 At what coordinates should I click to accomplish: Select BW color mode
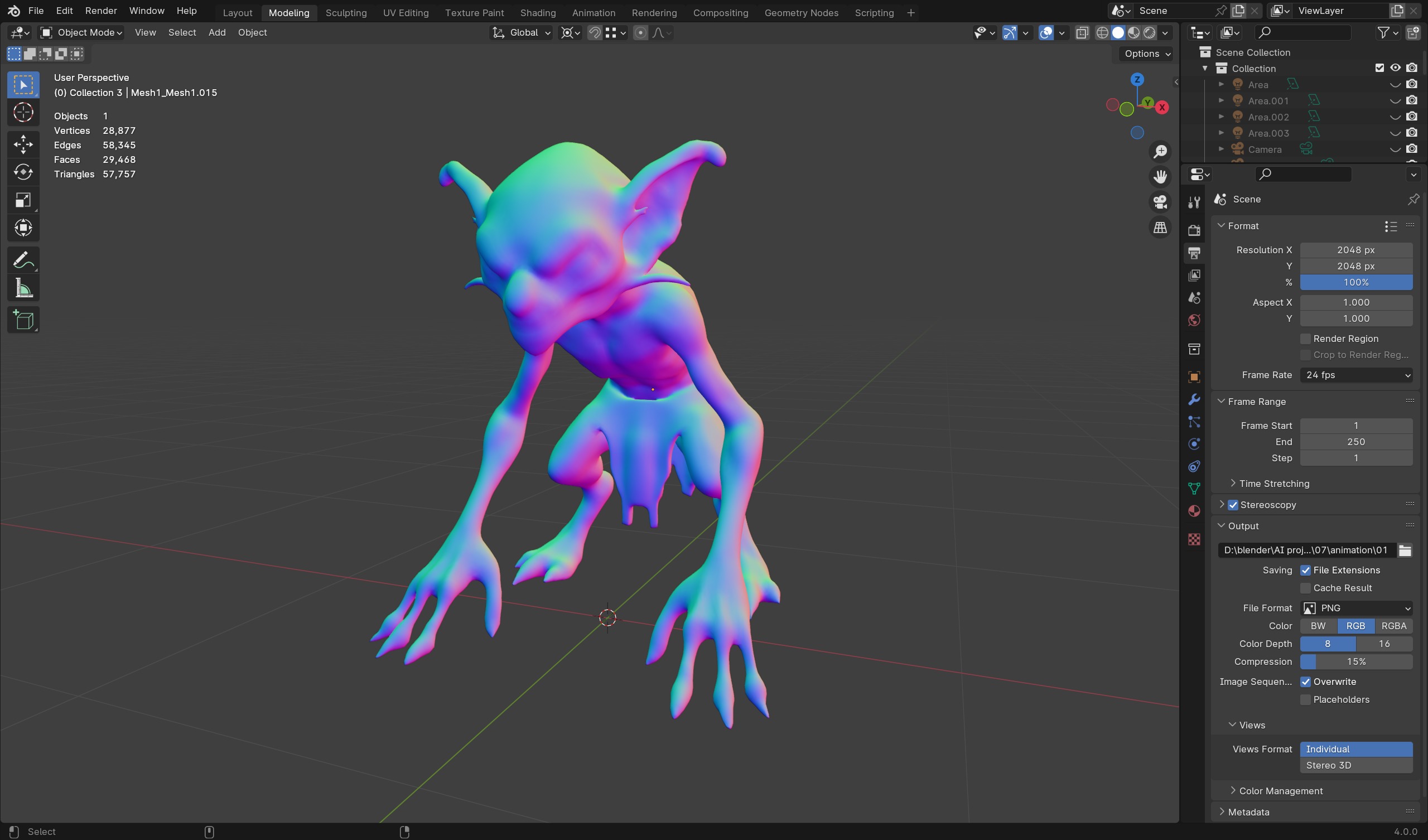pyautogui.click(x=1318, y=626)
